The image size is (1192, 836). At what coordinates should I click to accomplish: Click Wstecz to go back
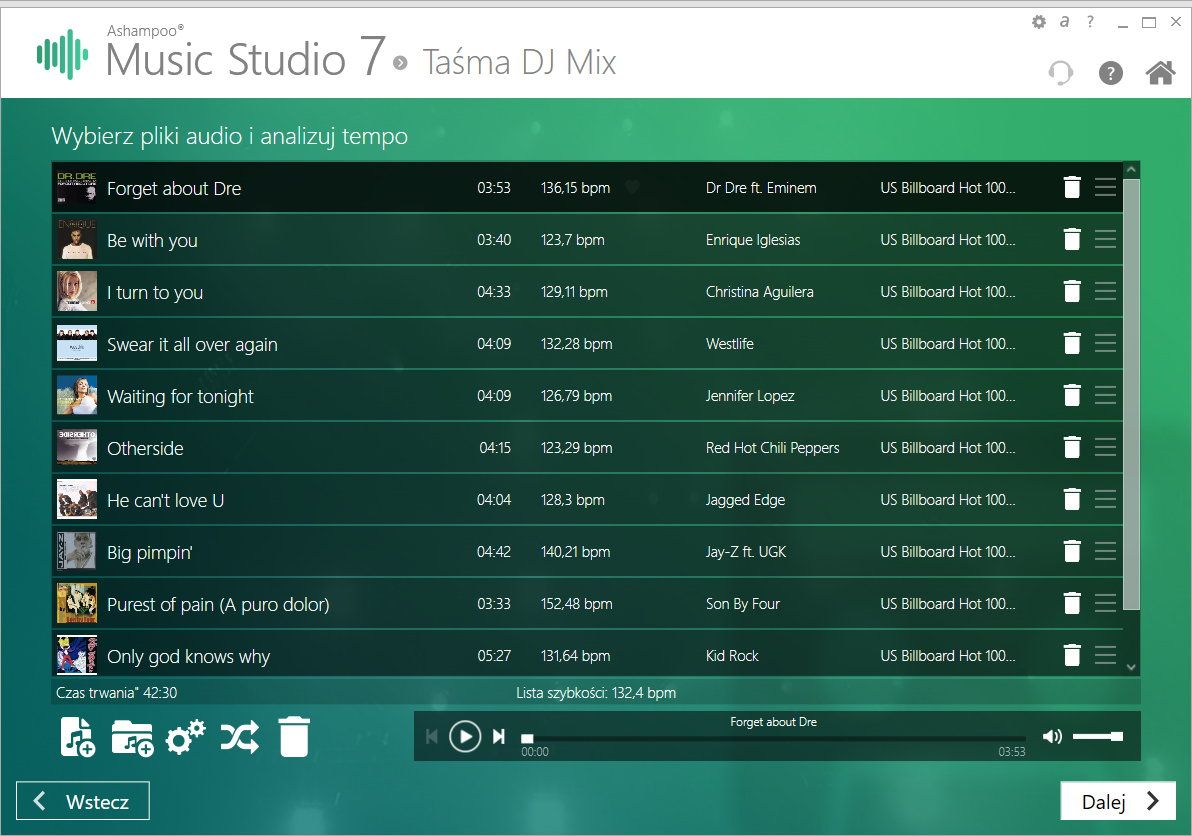(83, 801)
